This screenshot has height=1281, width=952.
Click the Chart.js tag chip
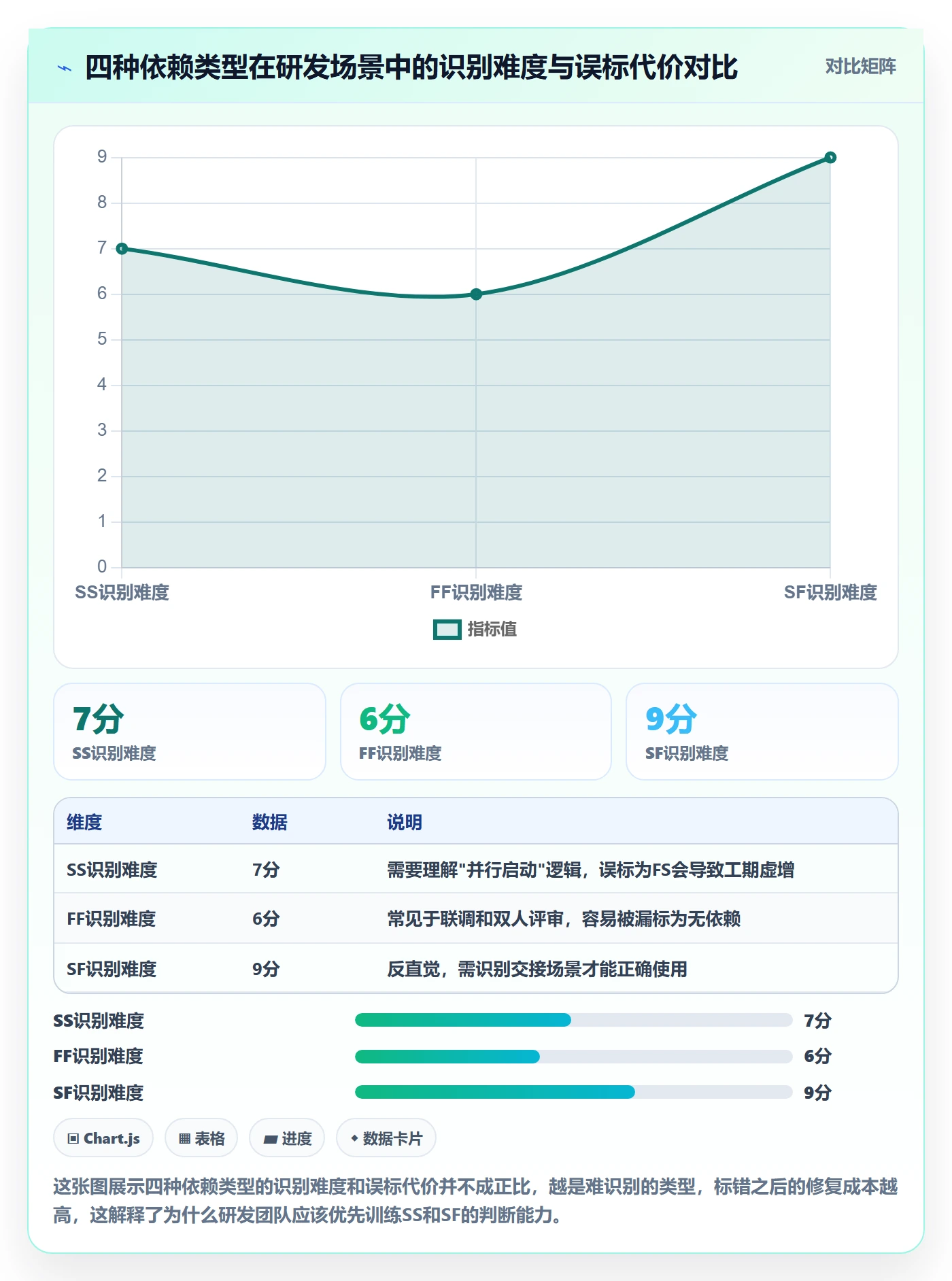[103, 1138]
